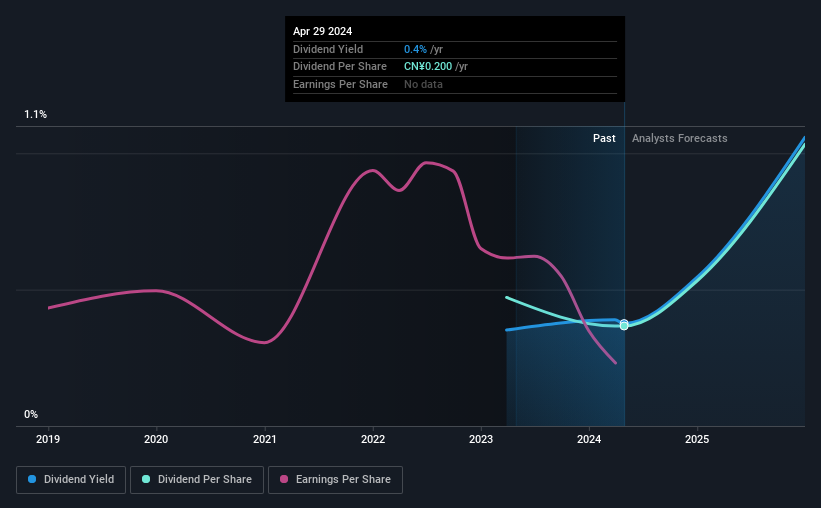821x508 pixels.
Task: Click the CN¥0.200 dividend per share value
Action: click(428, 67)
